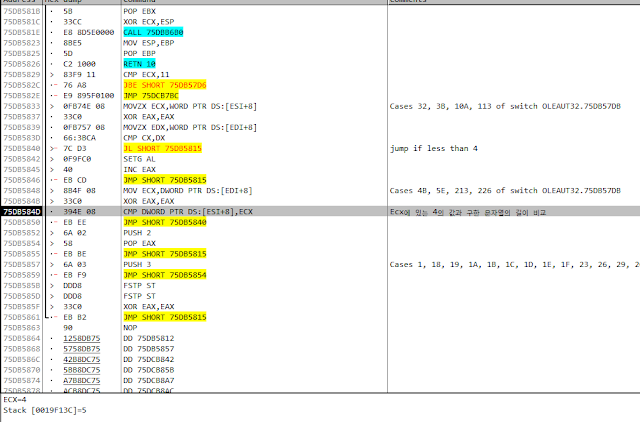Click ECX=4 in the information pane

tap(15, 400)
